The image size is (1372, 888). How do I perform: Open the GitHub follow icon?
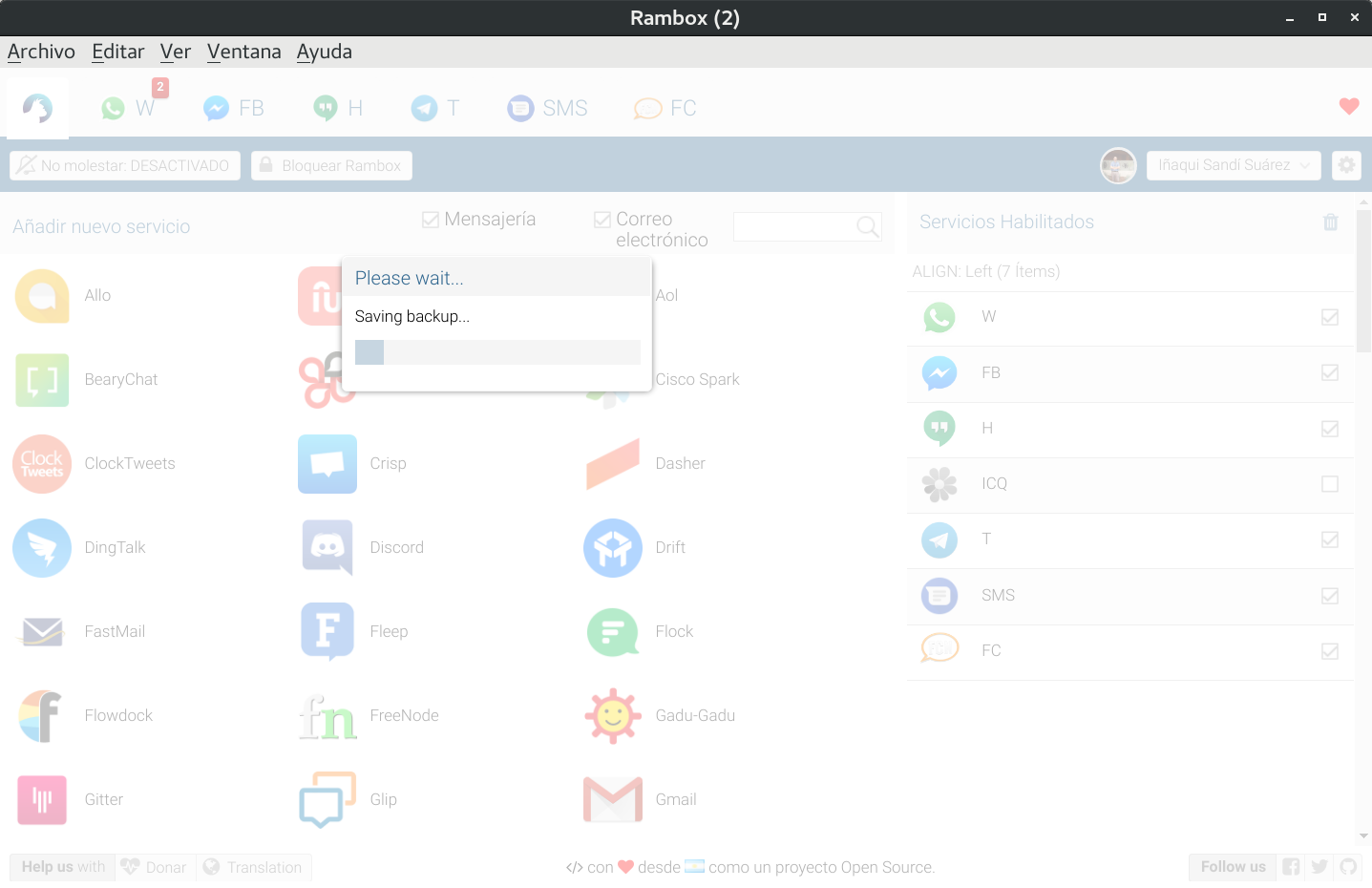coord(1348,867)
